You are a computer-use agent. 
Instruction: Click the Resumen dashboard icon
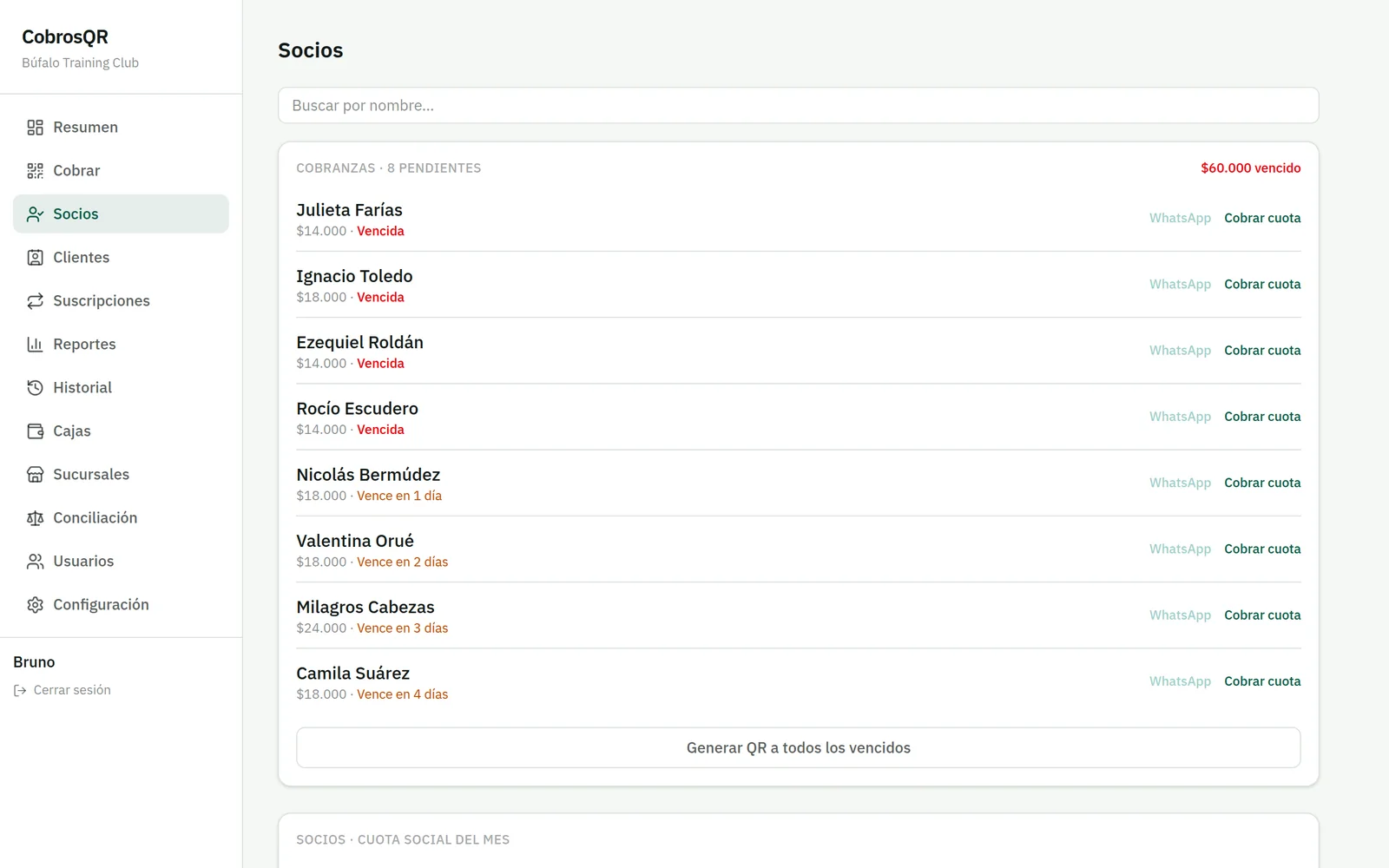coord(35,128)
